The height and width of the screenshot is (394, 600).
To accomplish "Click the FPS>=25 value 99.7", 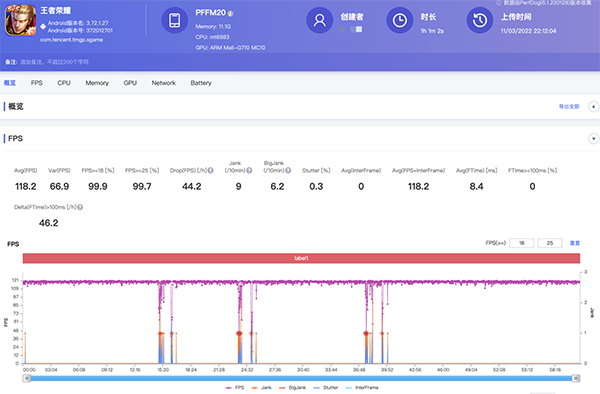I will click(x=142, y=186).
